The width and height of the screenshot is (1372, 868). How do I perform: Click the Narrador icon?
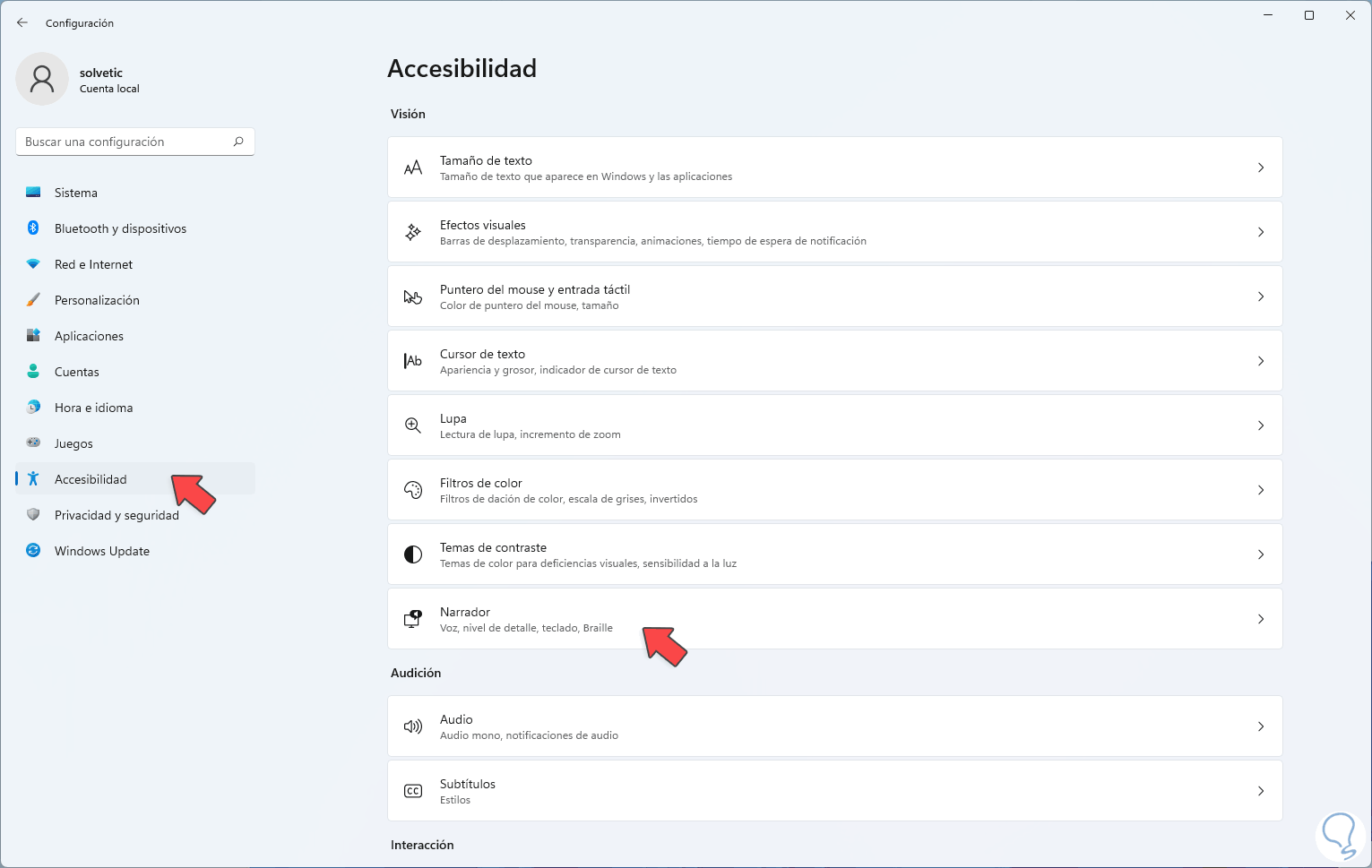(x=413, y=619)
